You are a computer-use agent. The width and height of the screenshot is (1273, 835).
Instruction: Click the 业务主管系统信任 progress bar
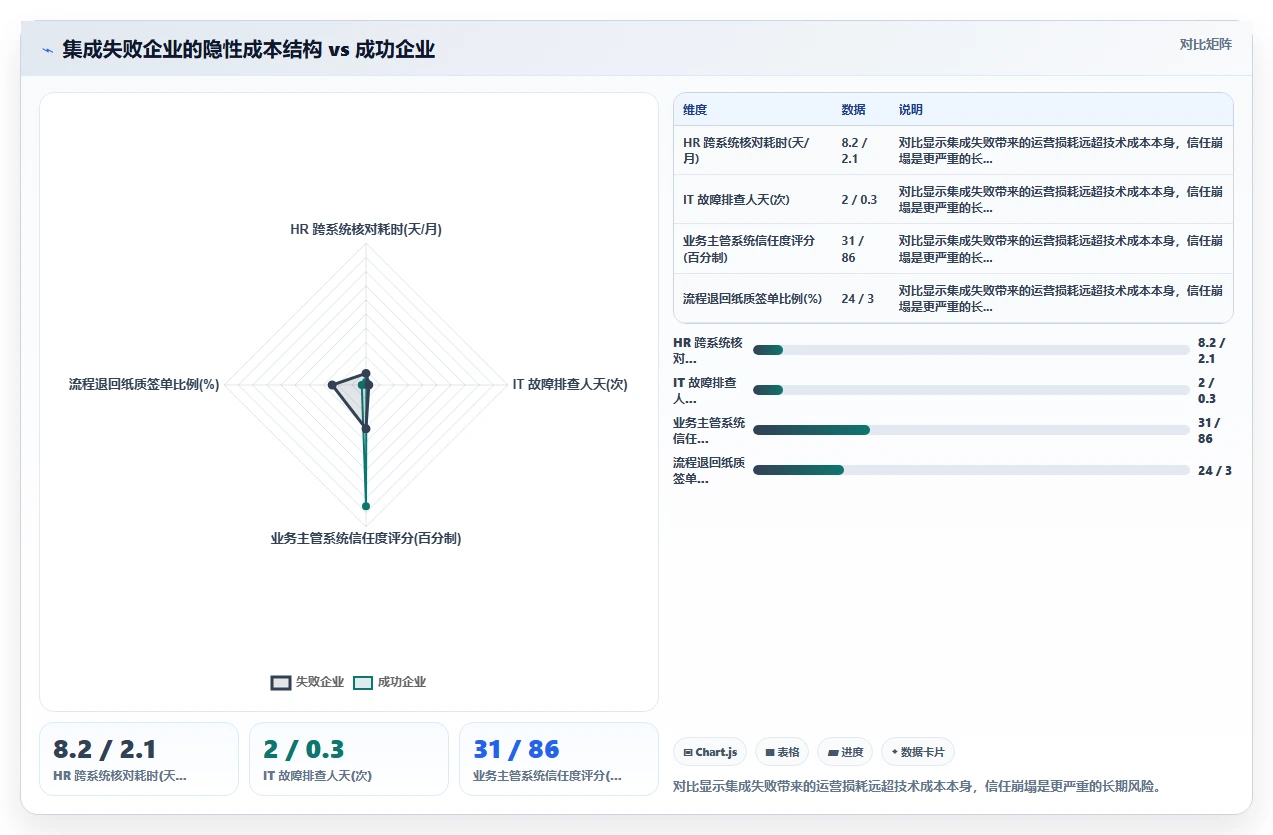(971, 430)
